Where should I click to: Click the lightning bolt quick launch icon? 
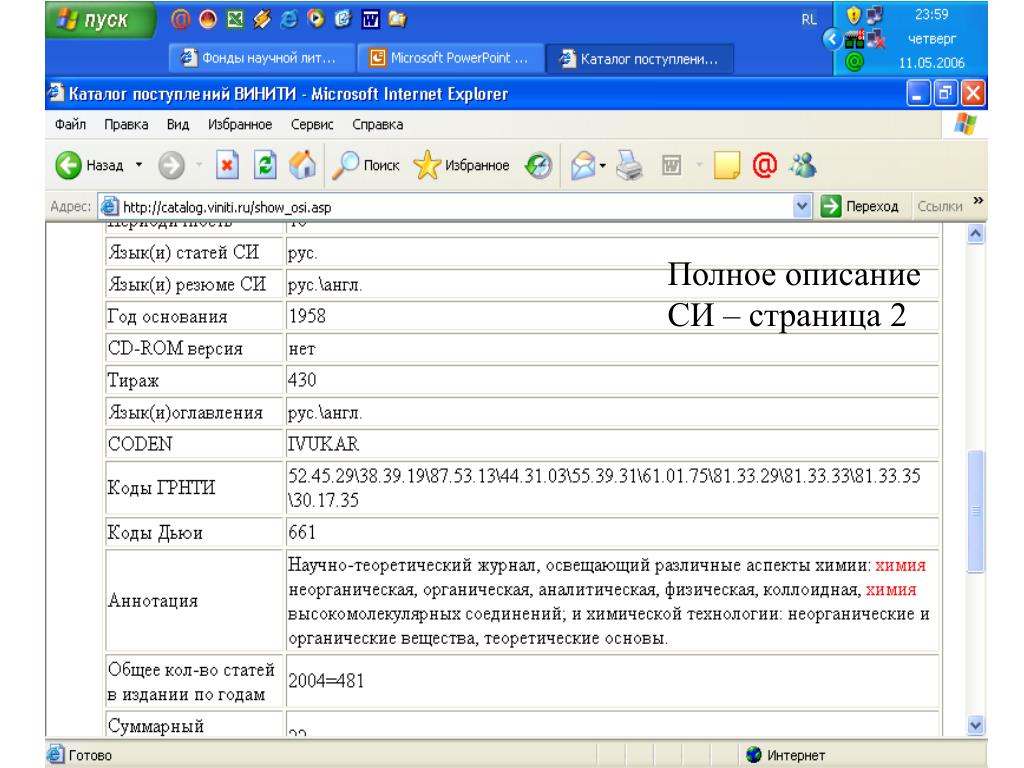coord(261,20)
